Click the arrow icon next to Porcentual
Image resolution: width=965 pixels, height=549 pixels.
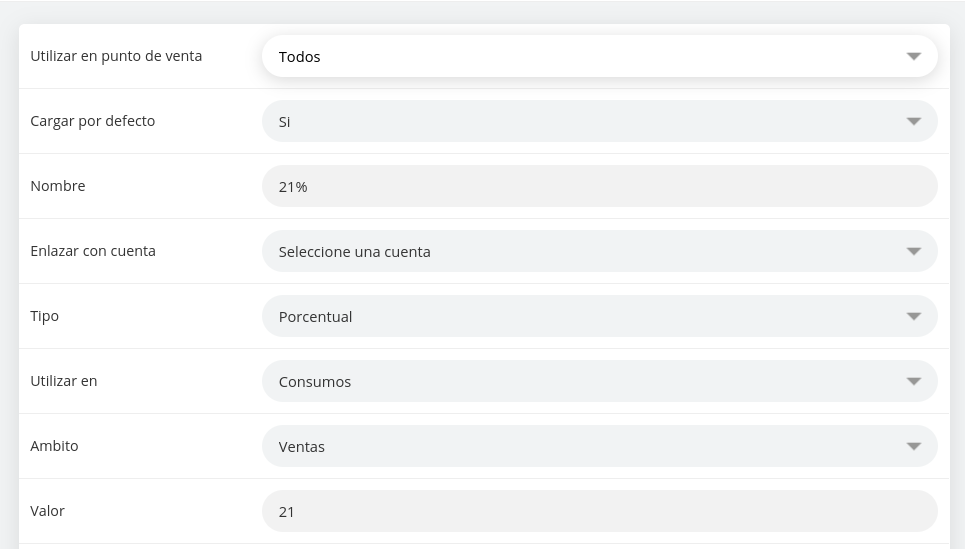pyautogui.click(x=913, y=317)
